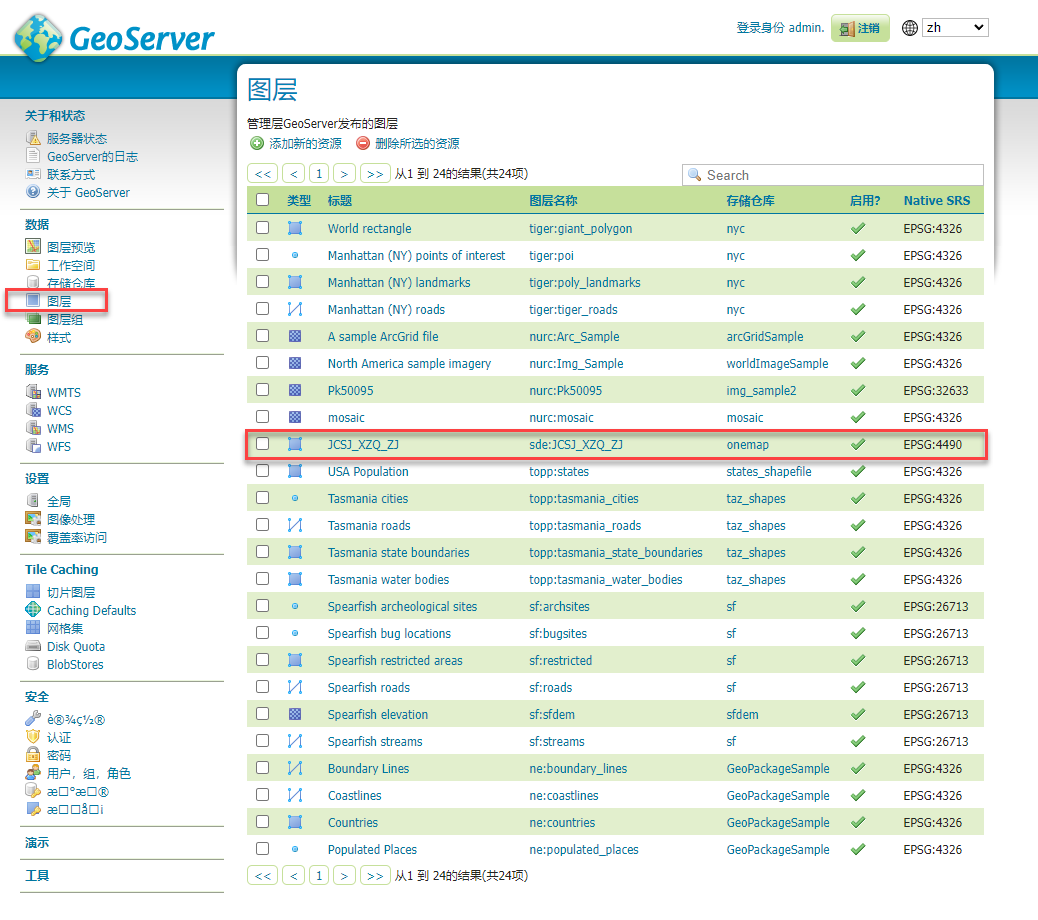The height and width of the screenshot is (920, 1038).
Task: Click polygon type icon for JCSJ_XZQ_ZJ row
Action: tap(295, 444)
